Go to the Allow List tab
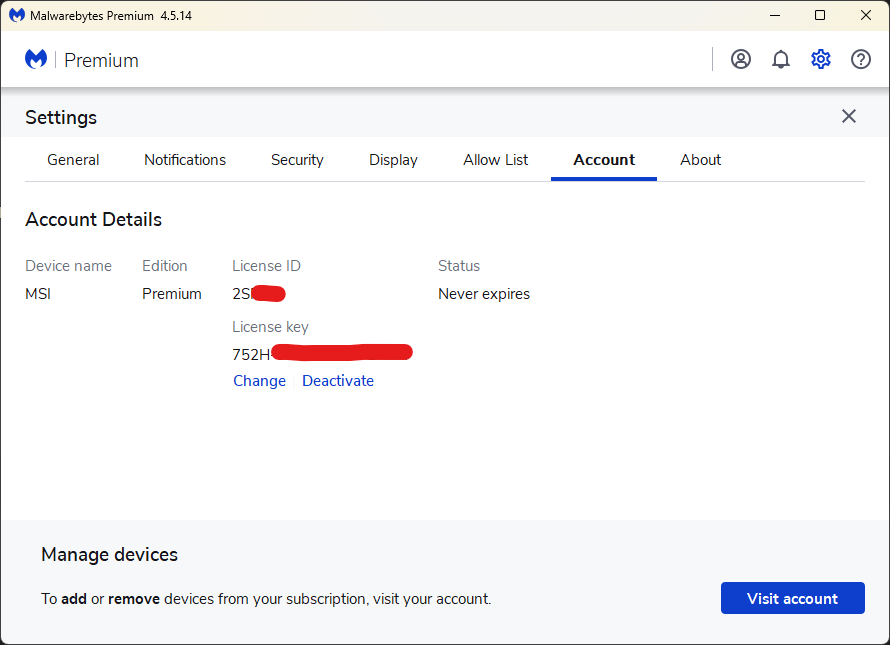Viewport: 890px width, 645px height. 496,160
